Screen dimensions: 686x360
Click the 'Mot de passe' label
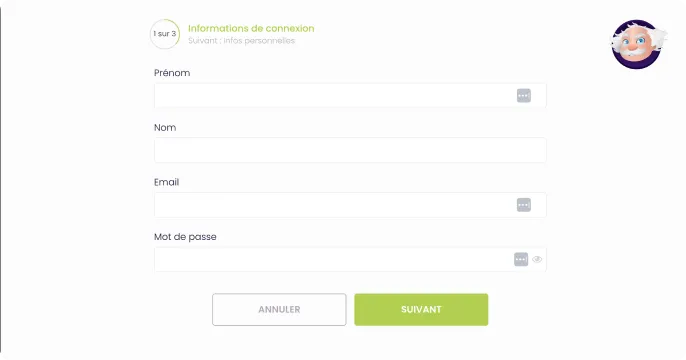point(185,237)
